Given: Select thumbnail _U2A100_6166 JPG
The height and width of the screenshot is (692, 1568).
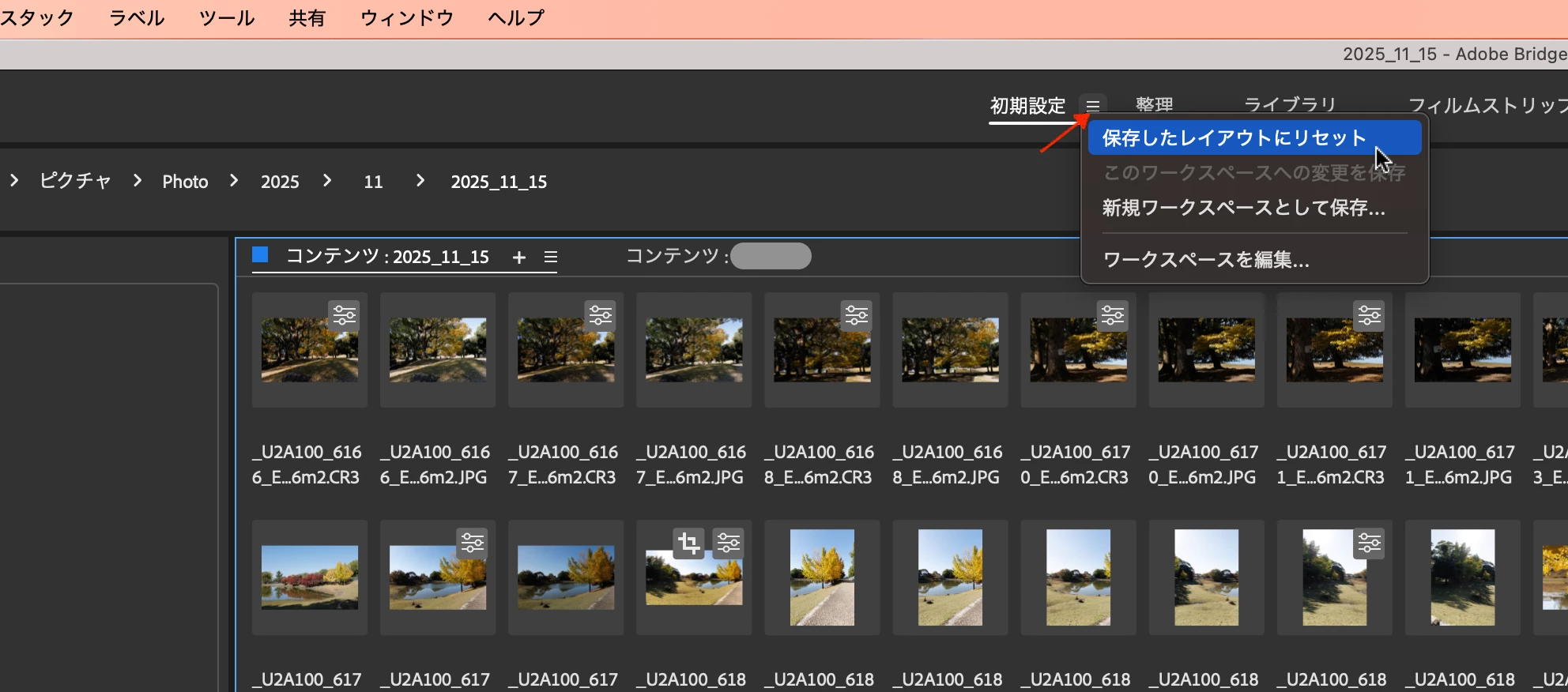Looking at the screenshot, I should click(438, 350).
